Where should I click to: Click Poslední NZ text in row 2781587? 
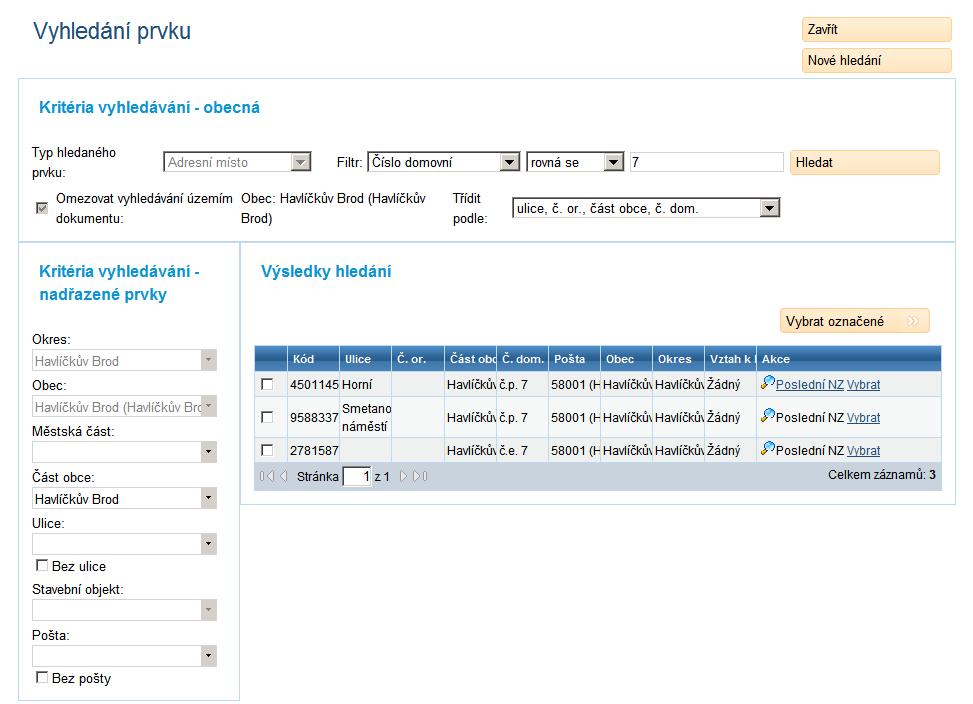[810, 450]
